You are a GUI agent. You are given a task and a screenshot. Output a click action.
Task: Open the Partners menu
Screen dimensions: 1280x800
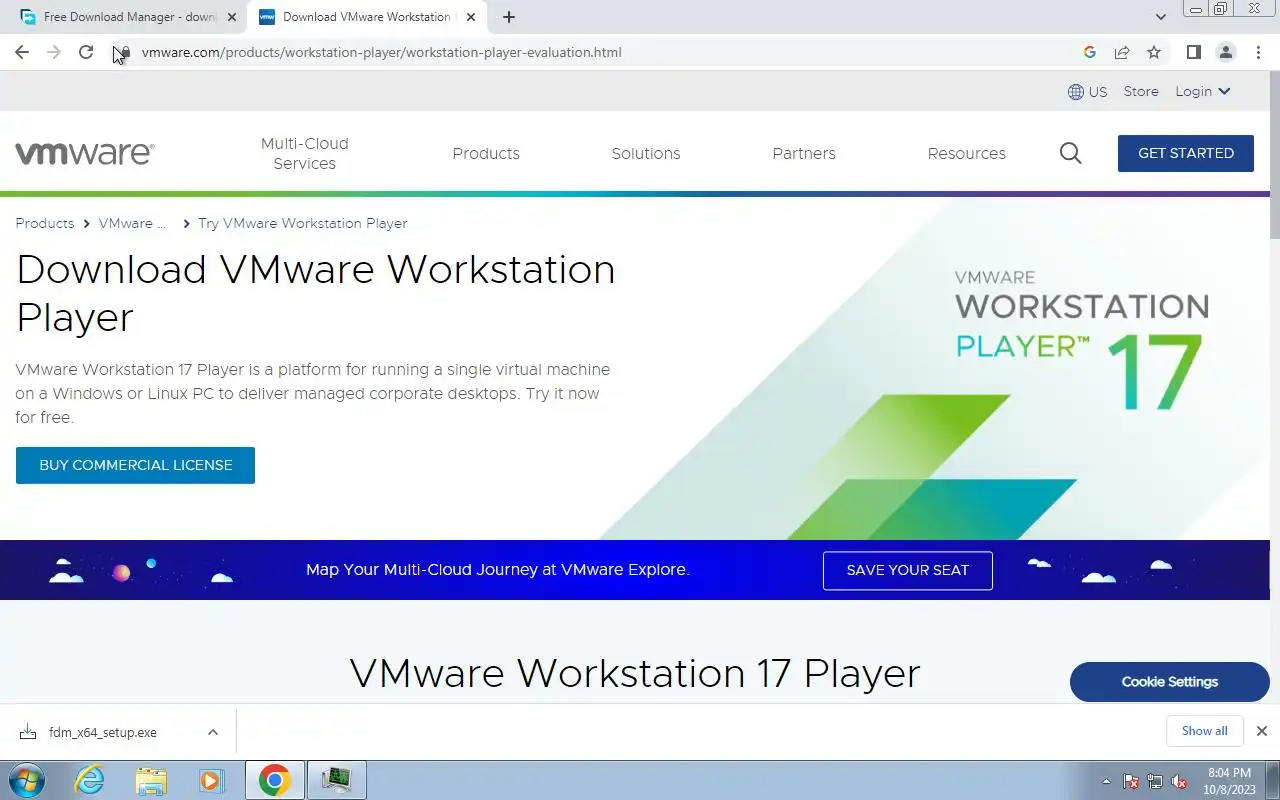tap(804, 153)
